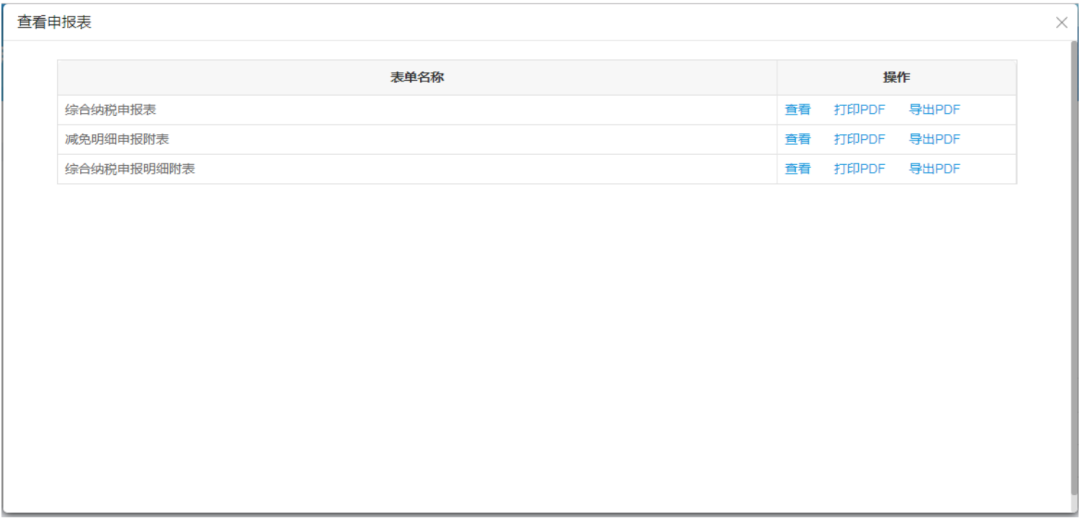Viewport: 1080px width, 518px height.
Task: Click 打印PDF for 综合纳税申报表
Action: click(x=859, y=110)
